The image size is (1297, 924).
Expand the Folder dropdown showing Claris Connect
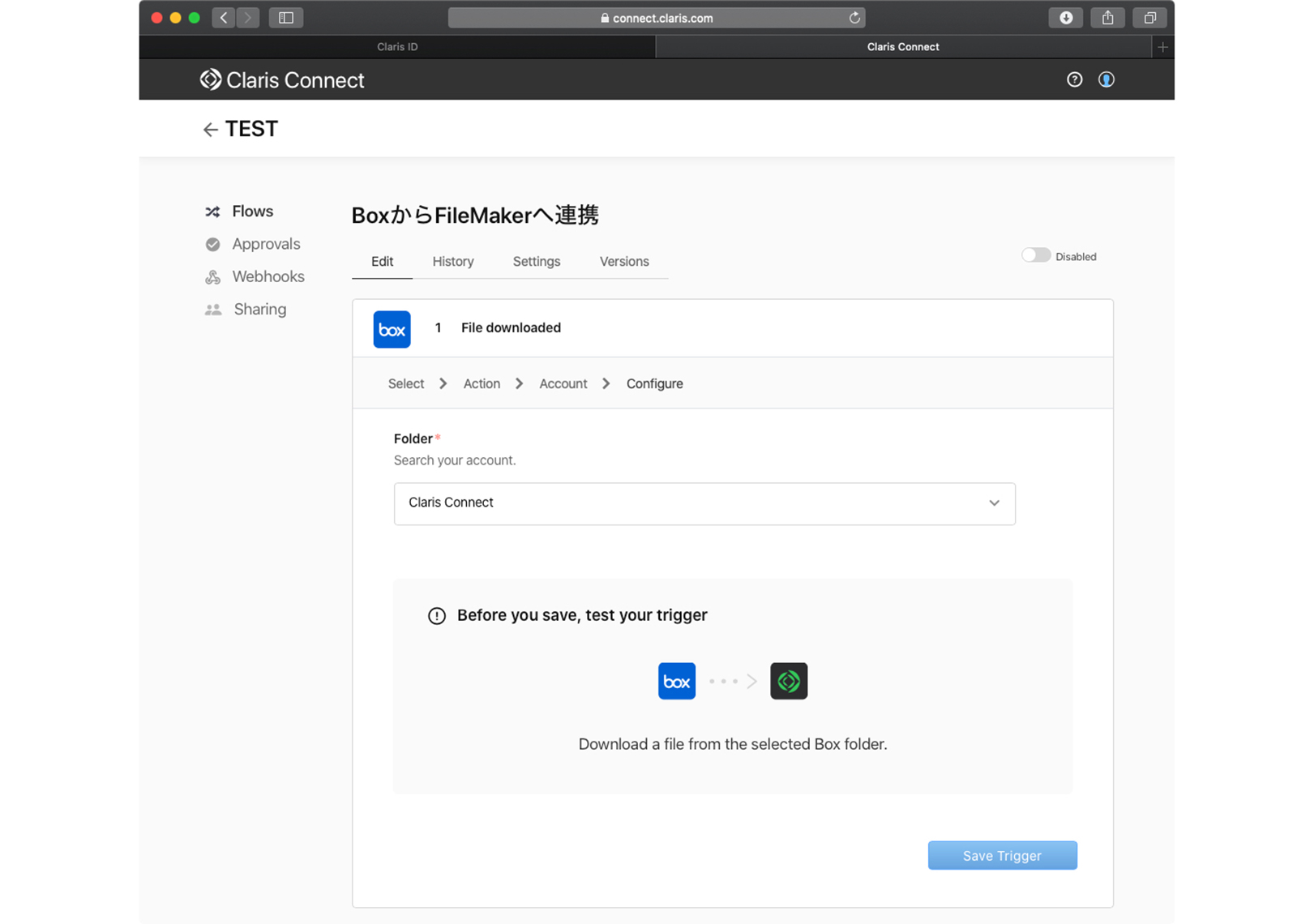click(x=704, y=503)
